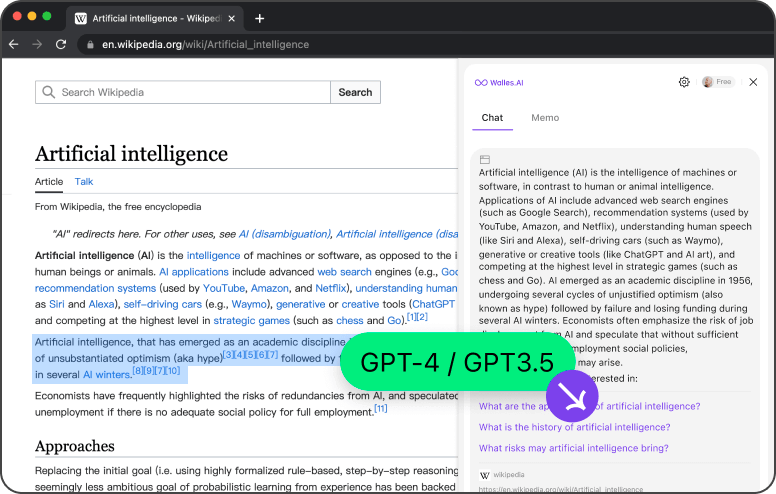776x494 pixels.
Task: Open a new browser tab
Action: pyautogui.click(x=260, y=18)
